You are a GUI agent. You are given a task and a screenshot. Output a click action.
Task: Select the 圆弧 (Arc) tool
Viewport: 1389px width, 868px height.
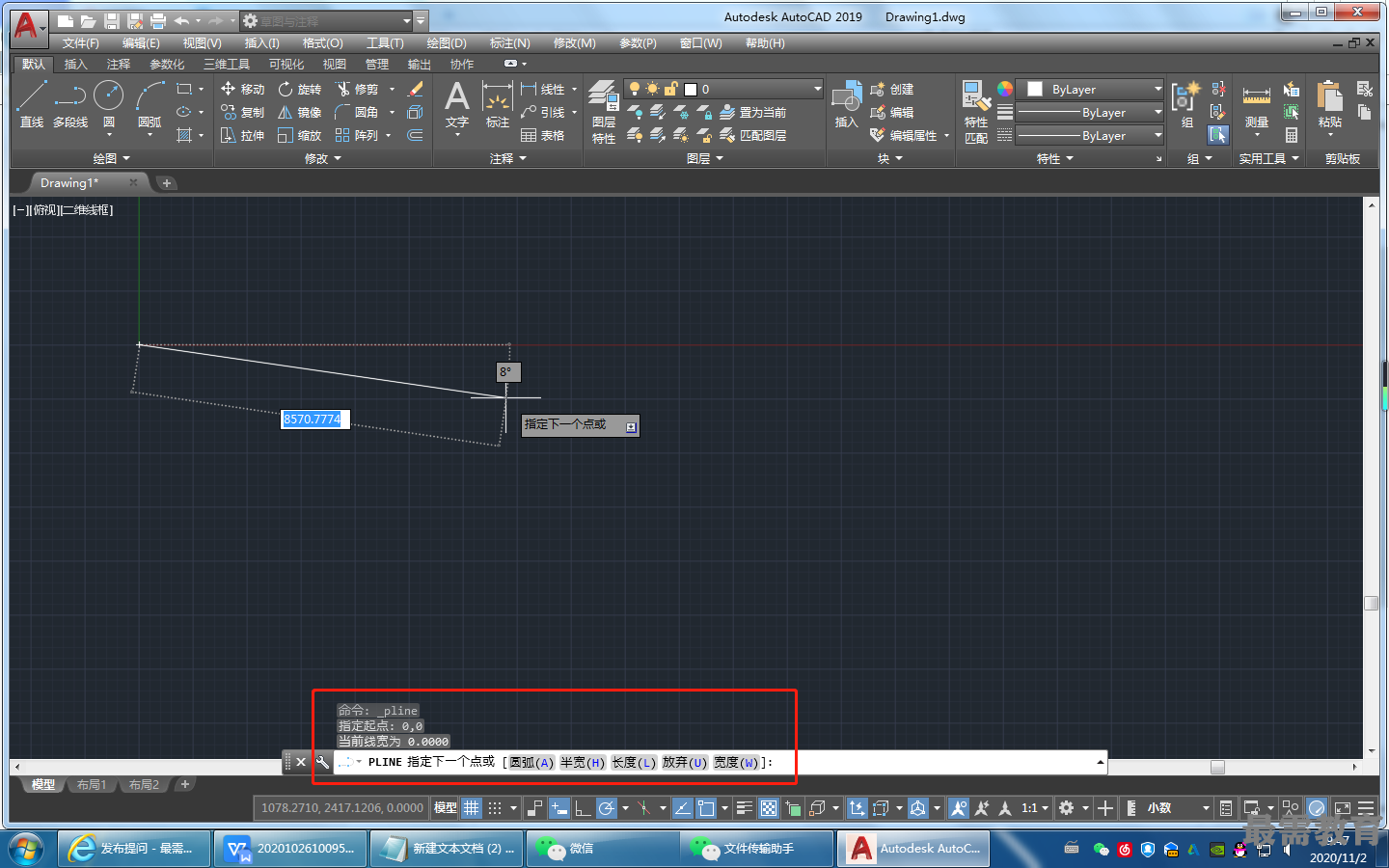coord(150,104)
